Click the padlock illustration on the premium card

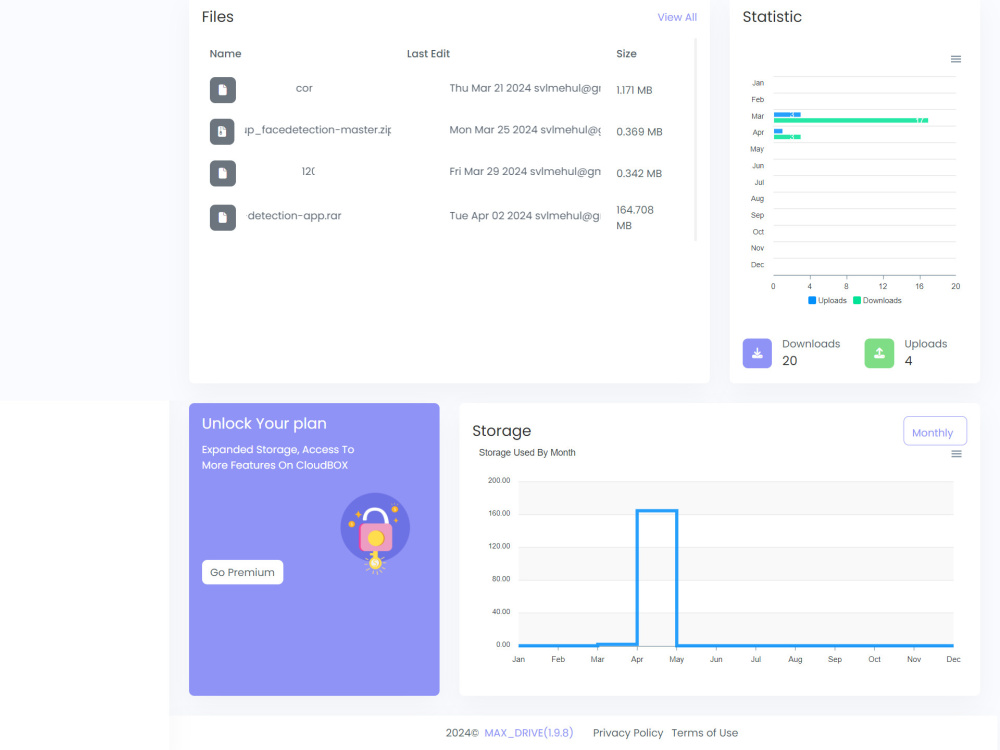click(x=376, y=527)
